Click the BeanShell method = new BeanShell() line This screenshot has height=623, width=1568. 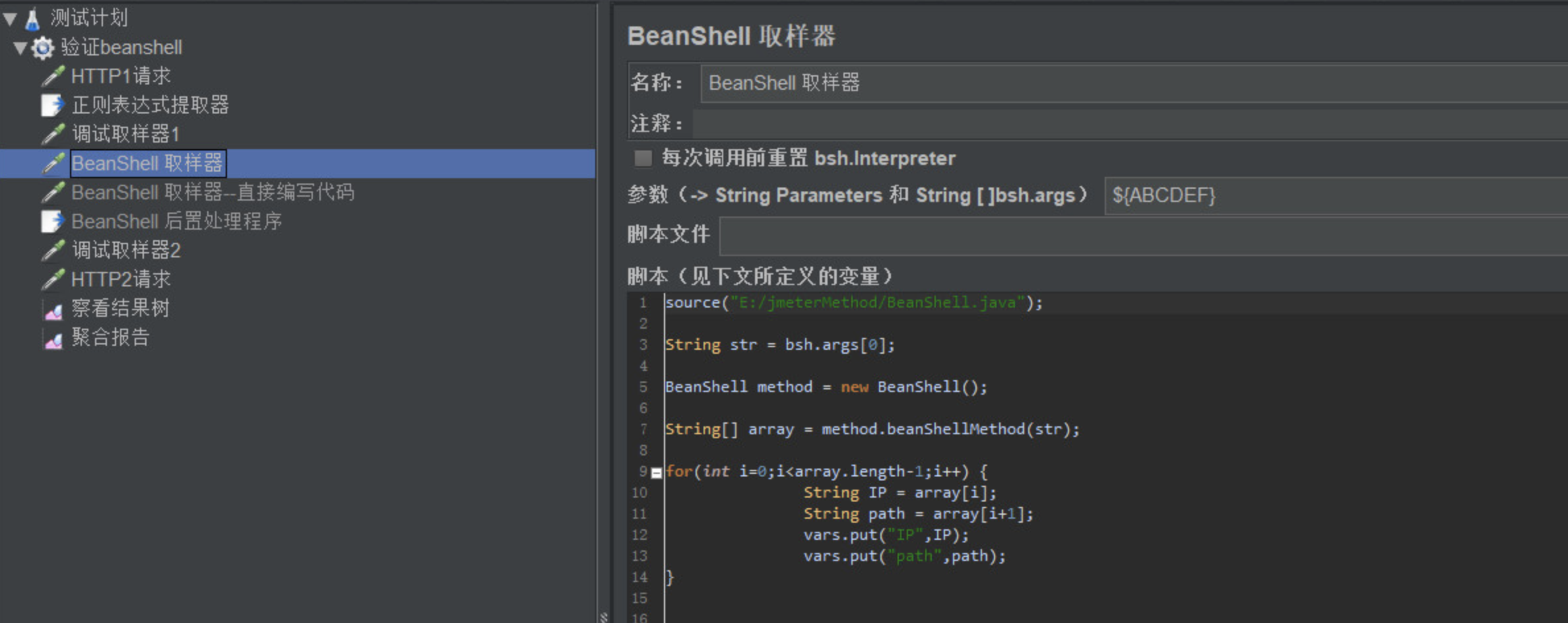pyautogui.click(x=826, y=387)
